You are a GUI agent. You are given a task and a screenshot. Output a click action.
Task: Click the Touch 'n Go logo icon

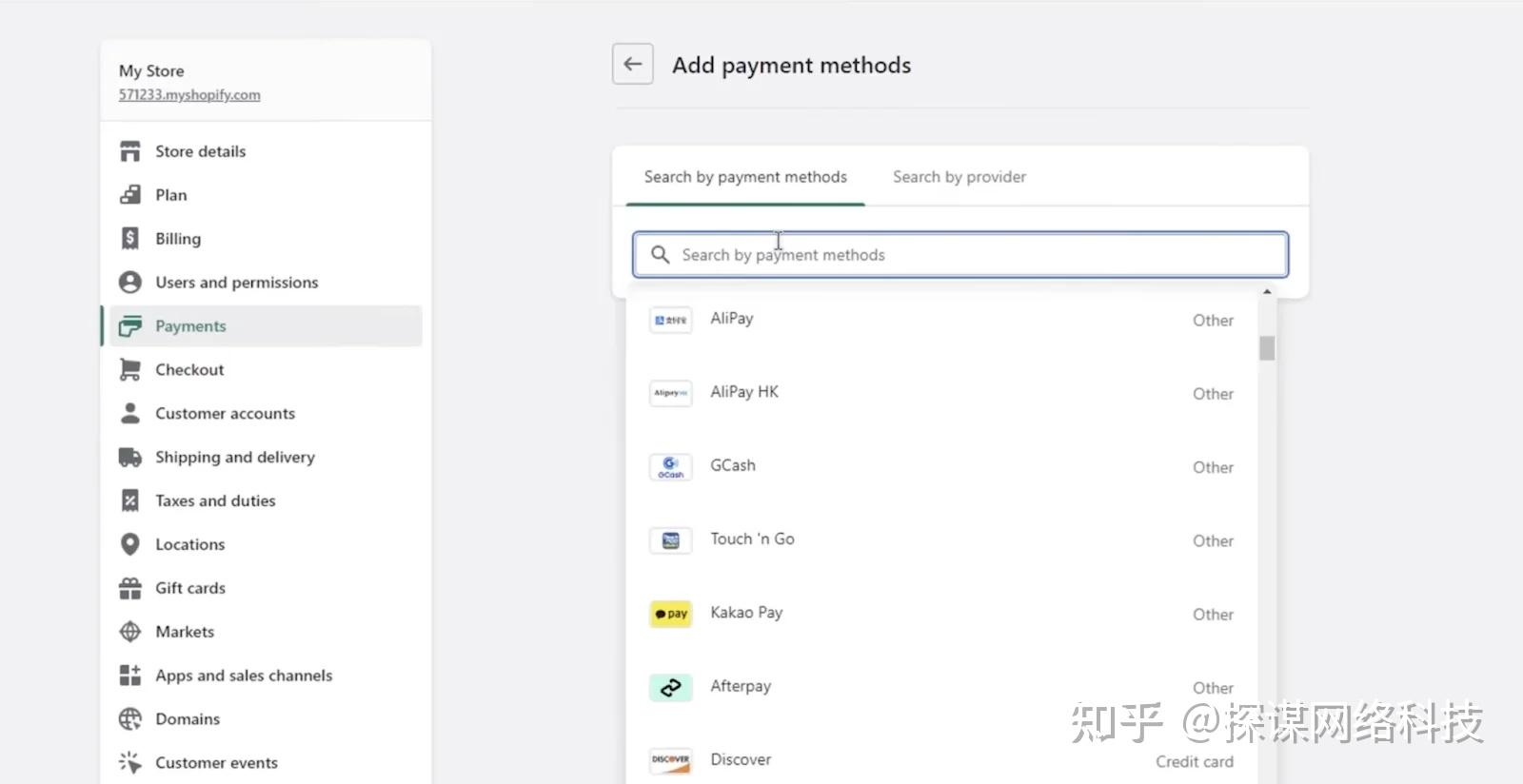(670, 540)
